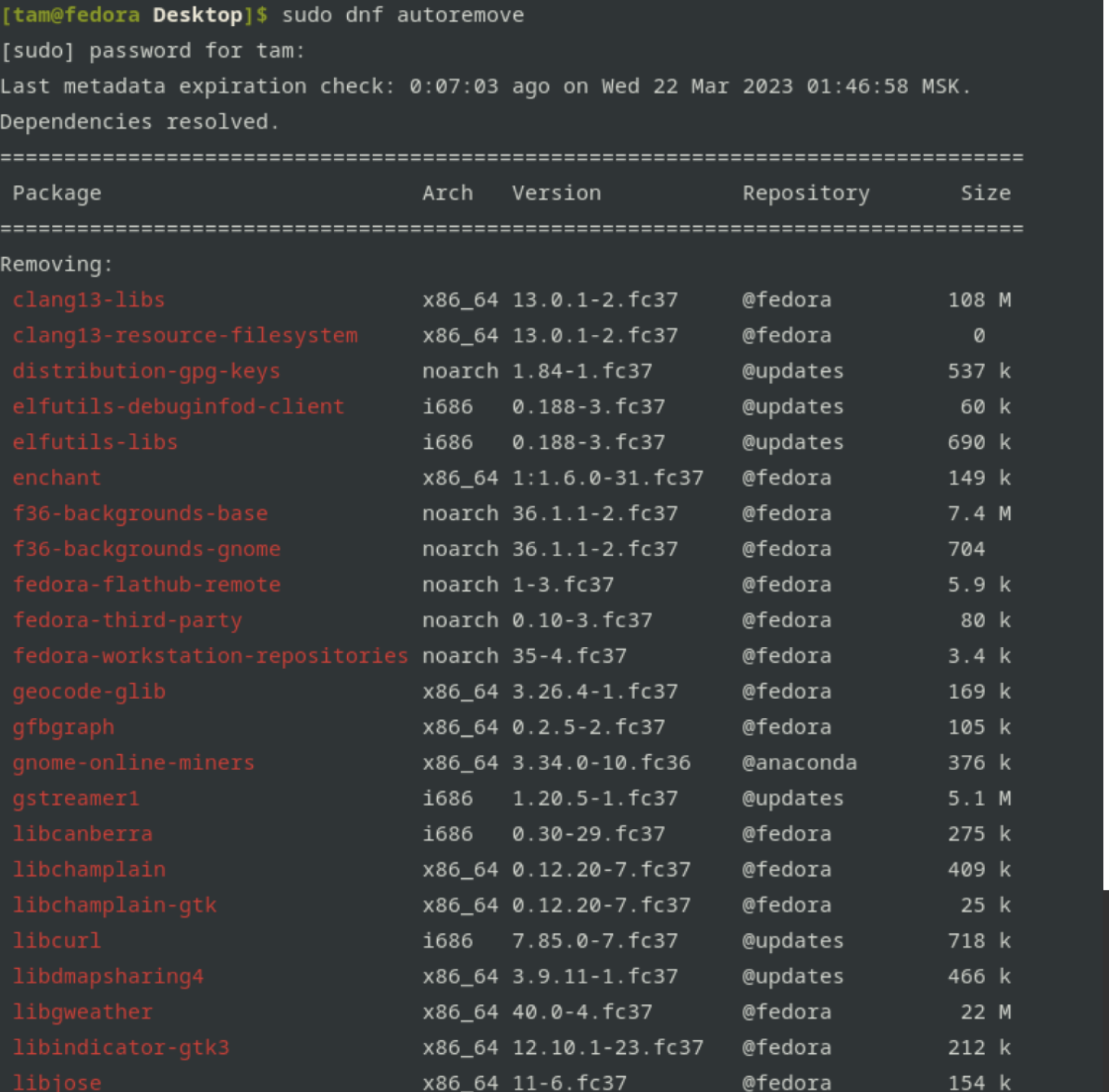Image resolution: width=1109 pixels, height=1092 pixels.
Task: Select the gnome-online-miners package name
Action: pos(133,763)
